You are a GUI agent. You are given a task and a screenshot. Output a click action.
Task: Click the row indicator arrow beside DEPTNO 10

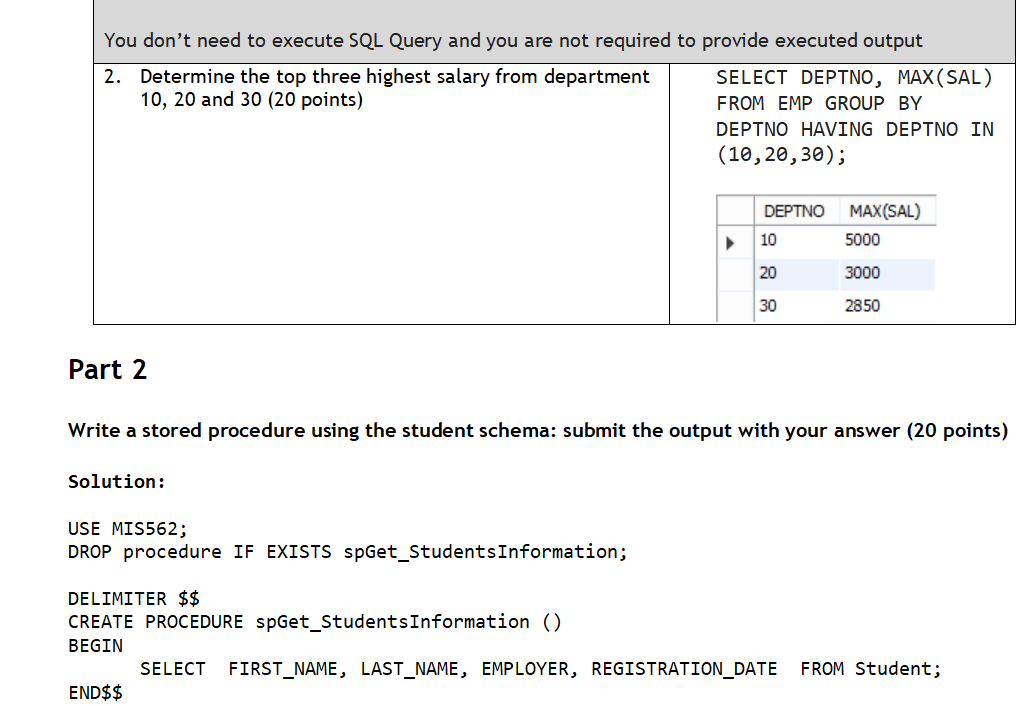[x=731, y=241]
